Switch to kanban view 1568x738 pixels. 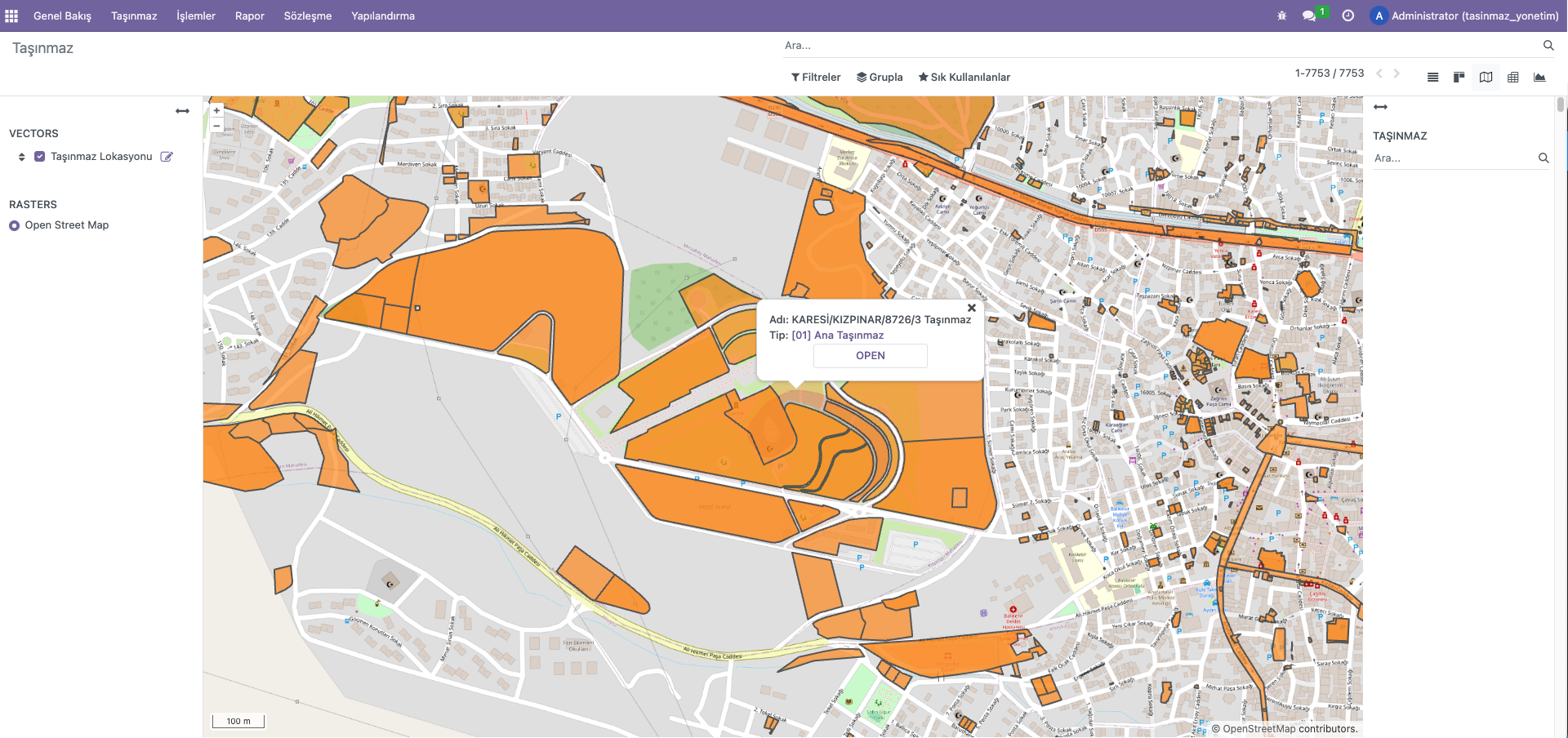click(x=1459, y=77)
